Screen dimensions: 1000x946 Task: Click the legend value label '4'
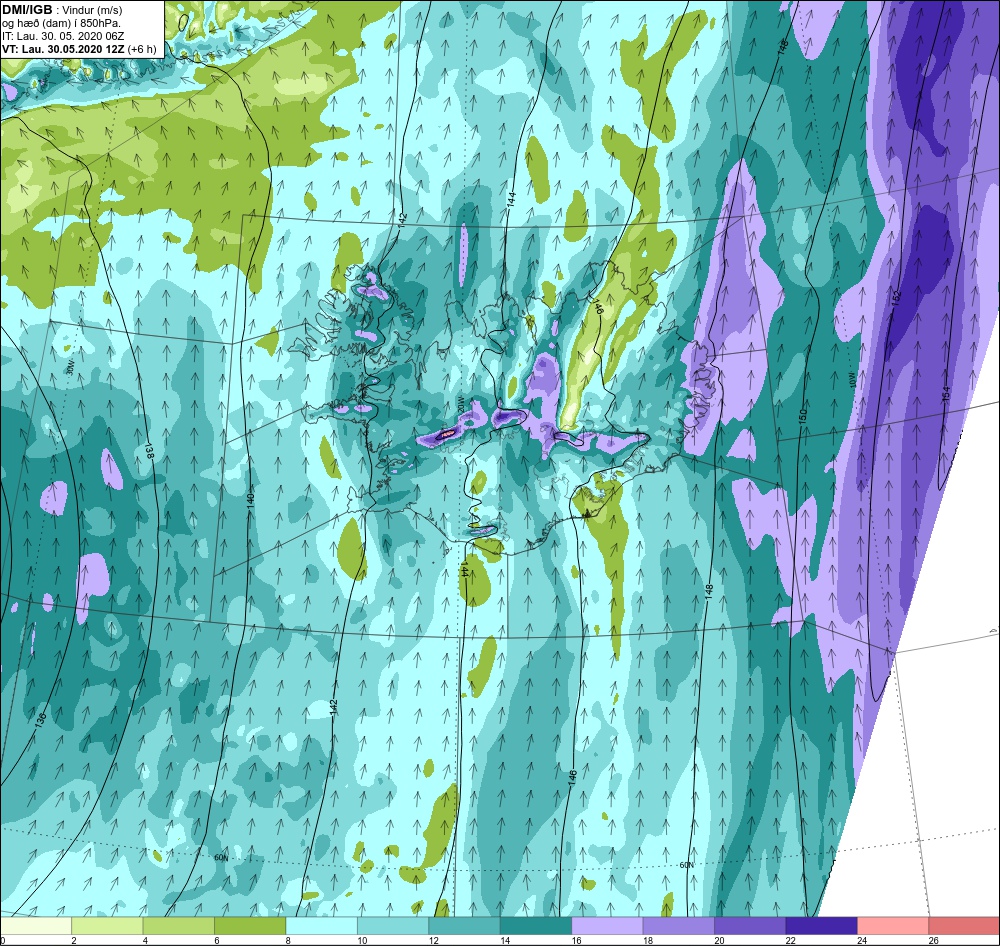tap(145, 940)
